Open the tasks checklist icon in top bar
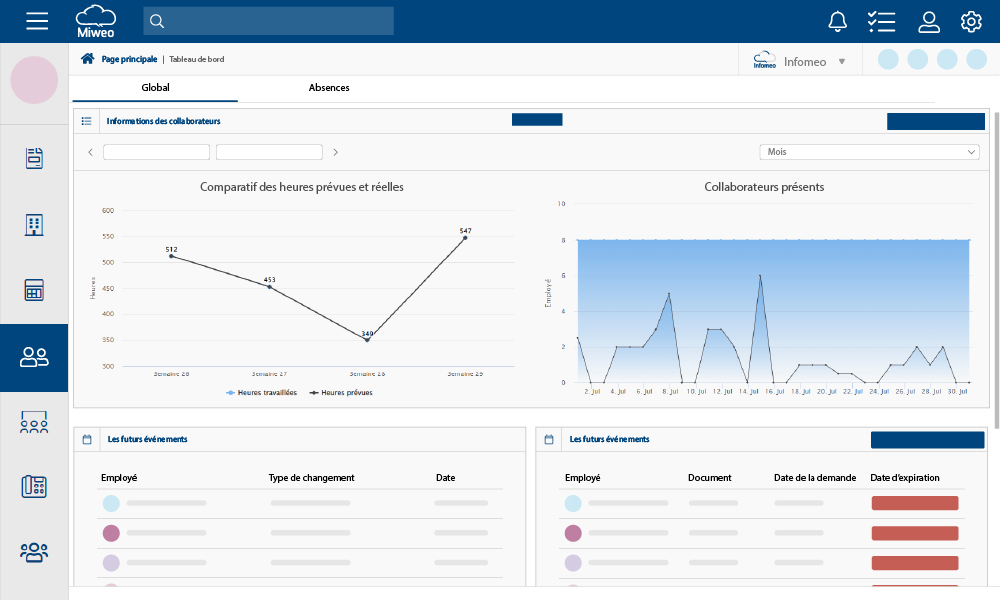The width and height of the screenshot is (1000, 600). [x=881, y=20]
